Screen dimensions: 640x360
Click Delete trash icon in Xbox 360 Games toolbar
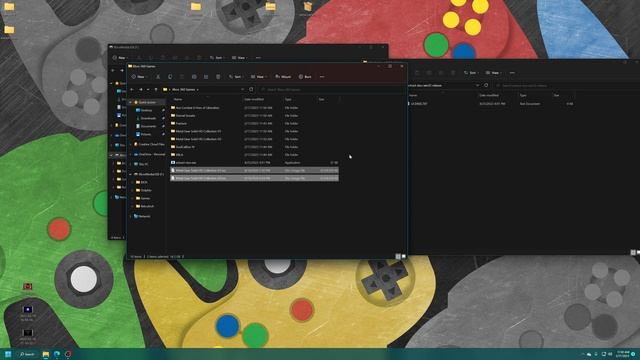(218, 77)
